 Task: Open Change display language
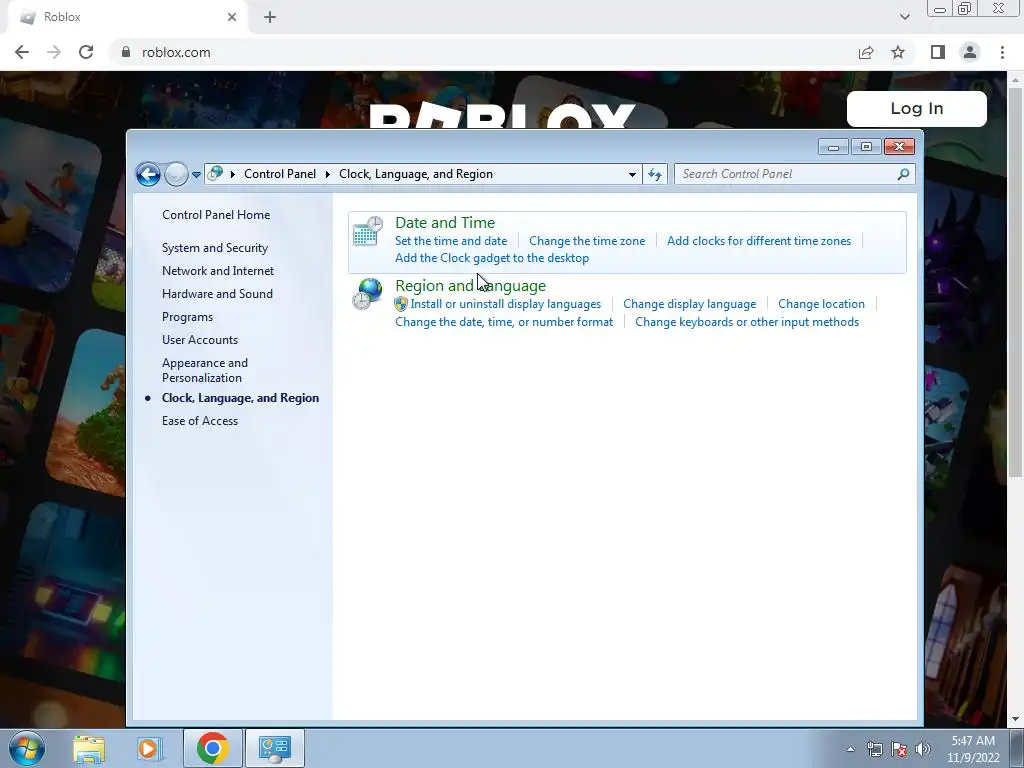point(690,304)
